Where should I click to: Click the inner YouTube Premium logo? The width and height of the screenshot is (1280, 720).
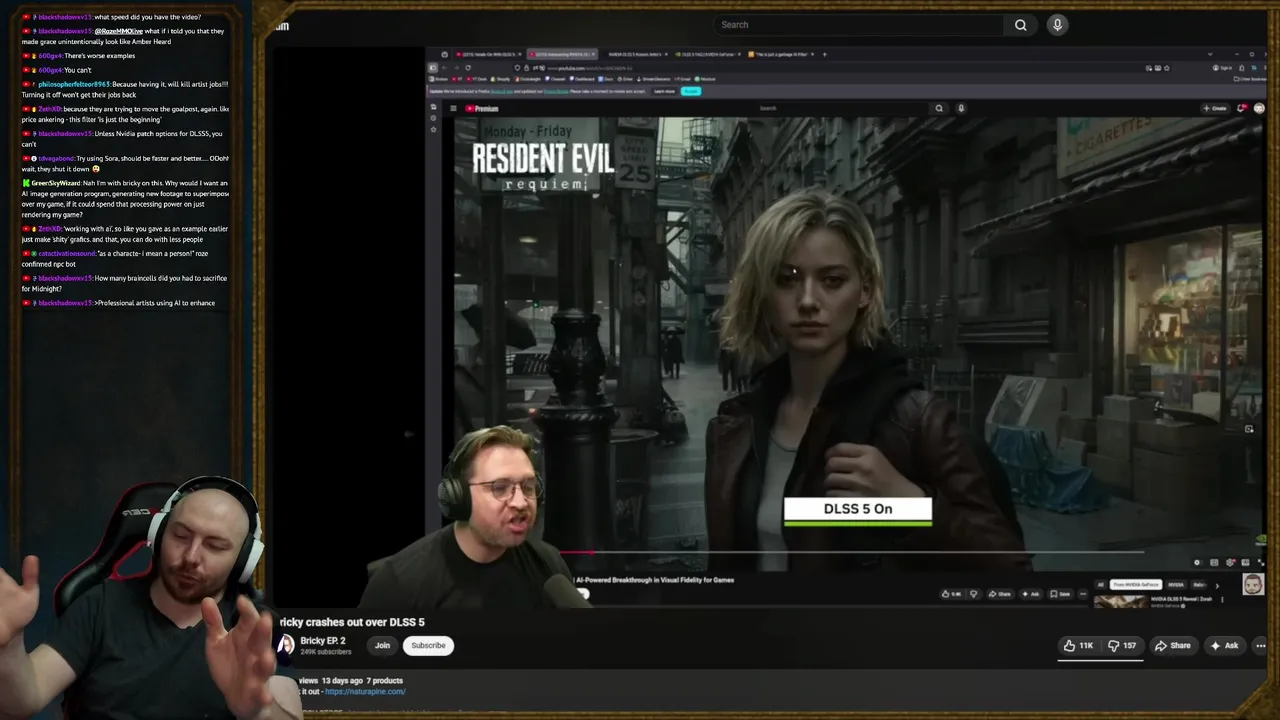click(482, 108)
